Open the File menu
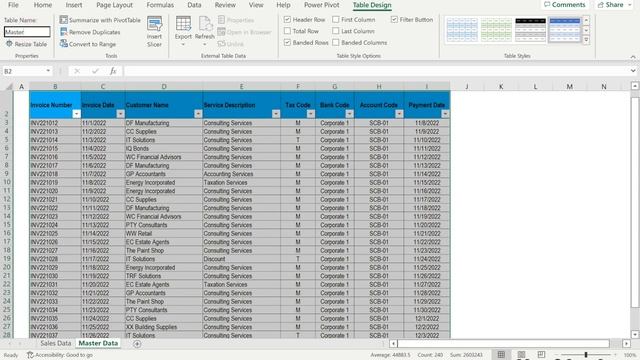The height and width of the screenshot is (360, 640). tap(13, 5)
